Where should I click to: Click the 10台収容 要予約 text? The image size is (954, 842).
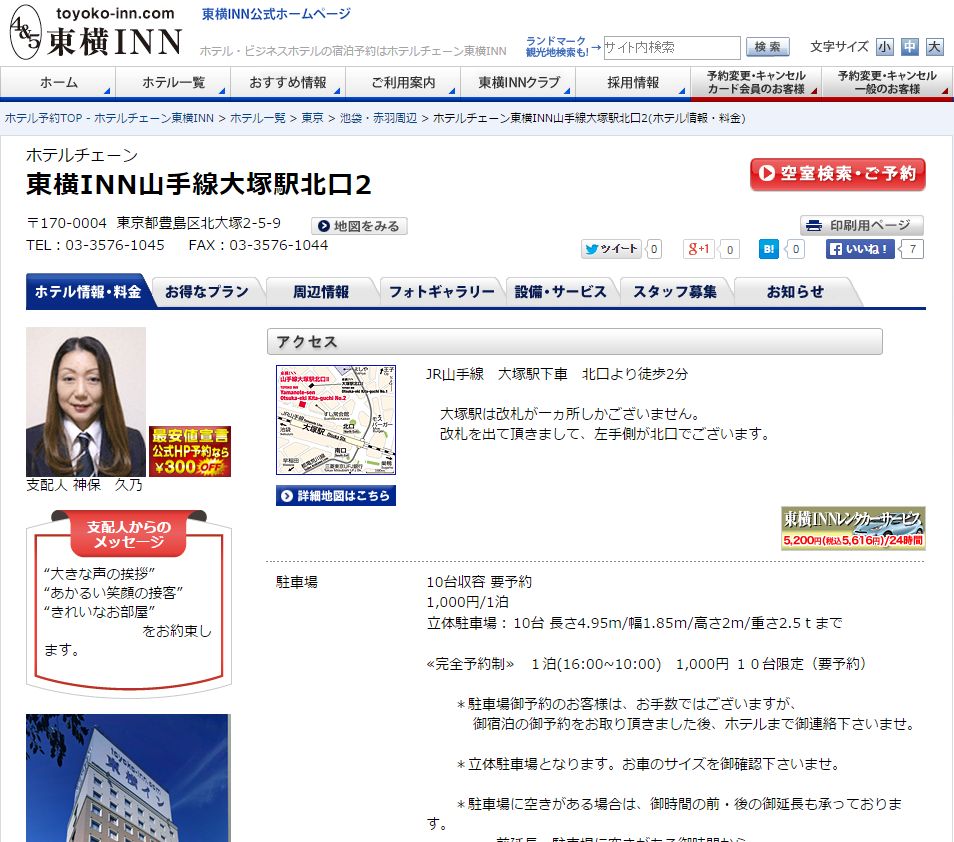tap(479, 582)
